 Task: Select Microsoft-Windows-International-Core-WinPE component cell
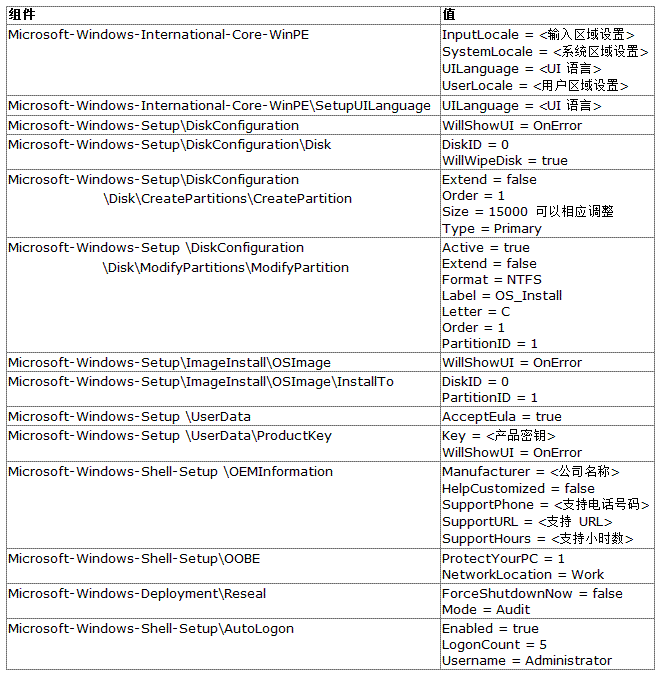223,60
